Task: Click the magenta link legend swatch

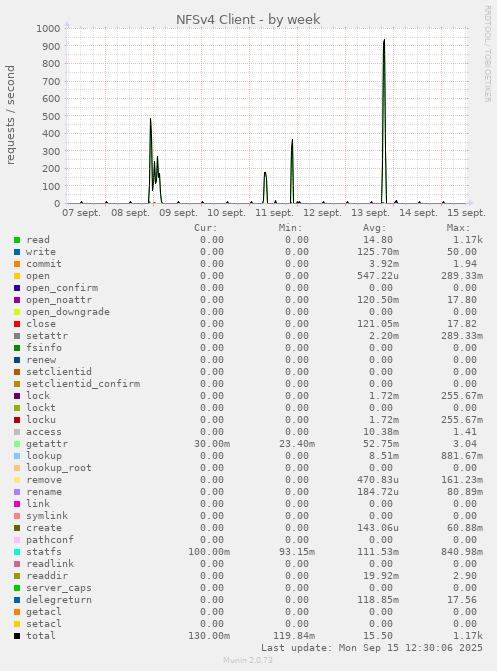Action: (17, 504)
